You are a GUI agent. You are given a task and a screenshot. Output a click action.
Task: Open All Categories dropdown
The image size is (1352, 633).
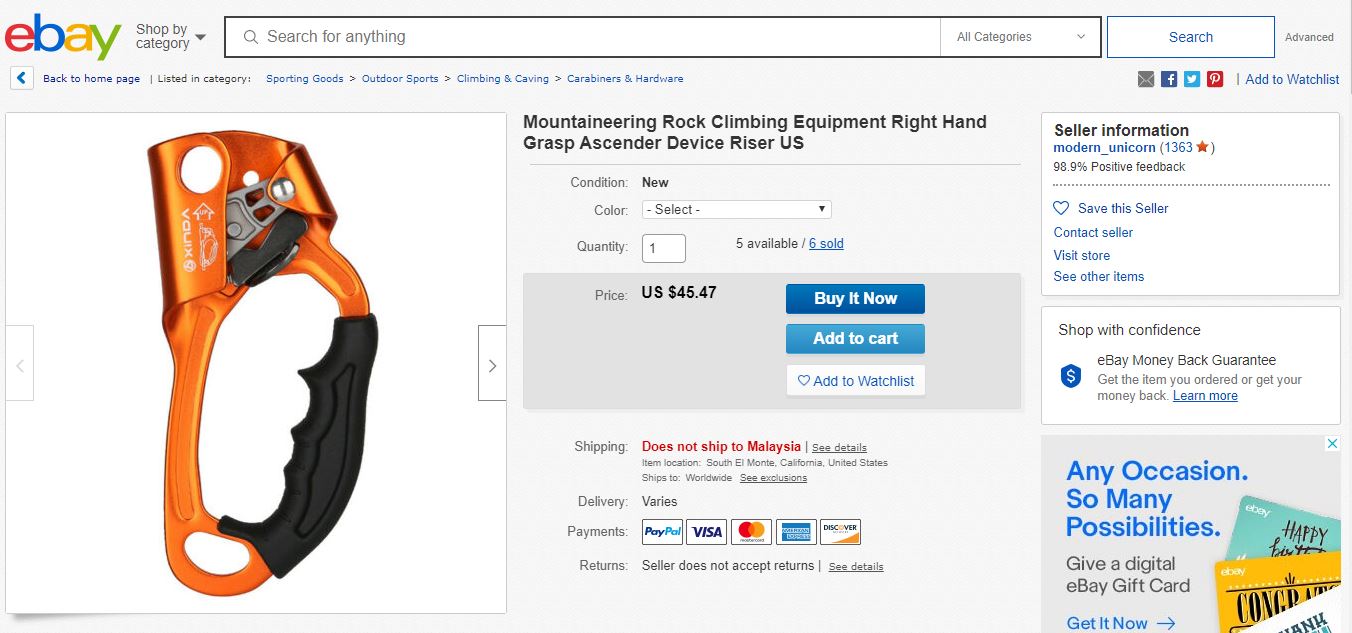(x=1020, y=37)
